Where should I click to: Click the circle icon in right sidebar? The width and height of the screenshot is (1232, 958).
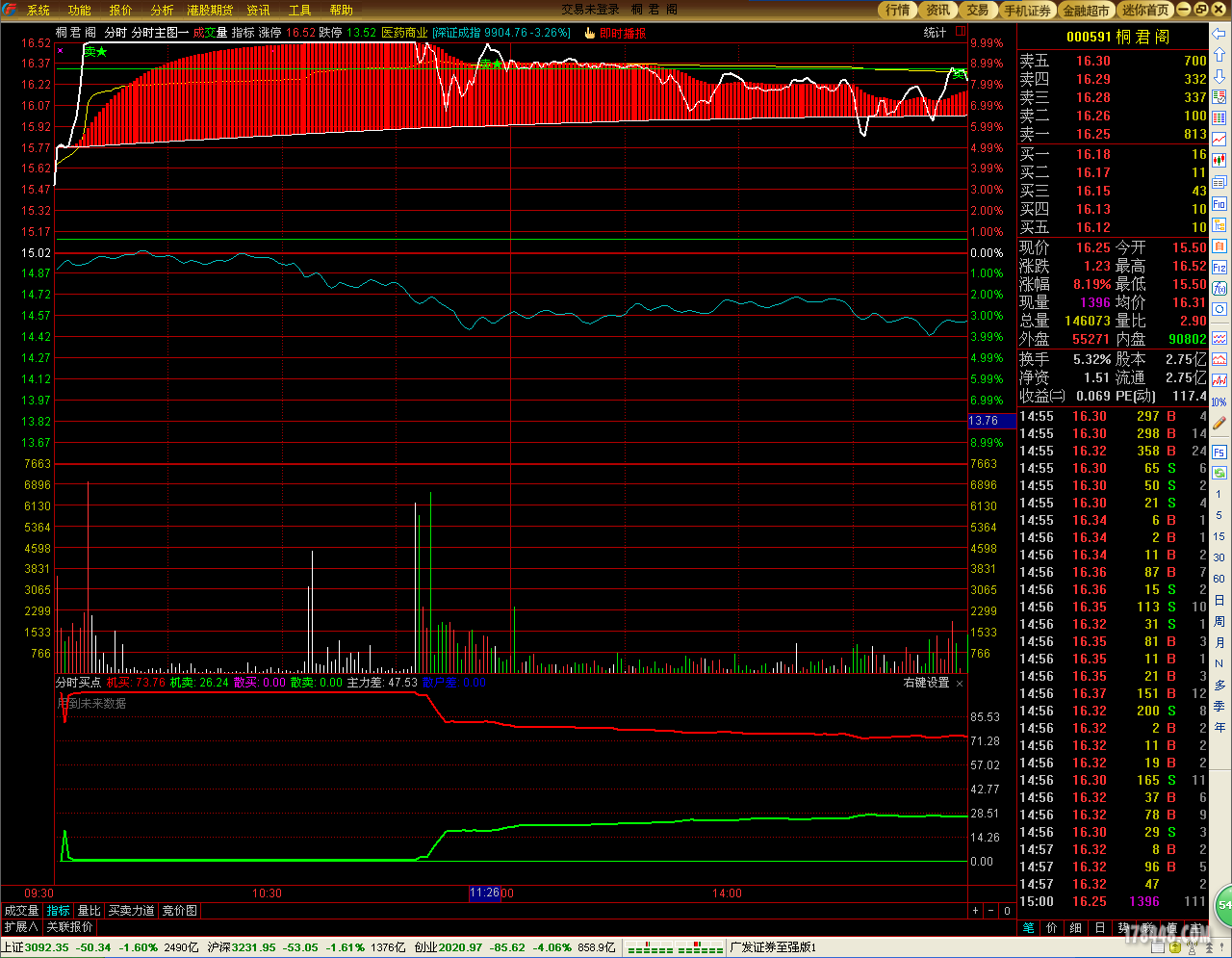tap(1219, 309)
